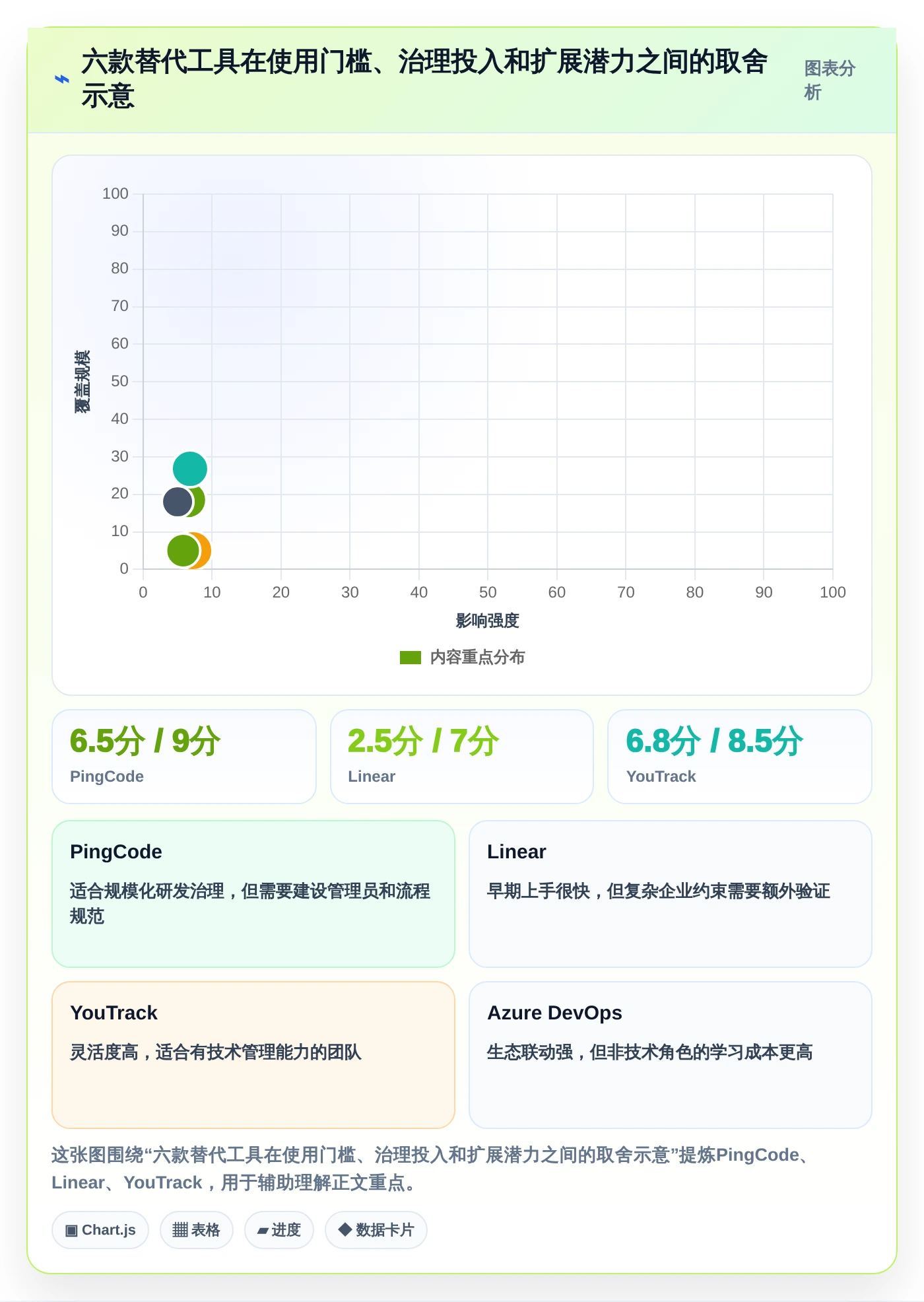The height and width of the screenshot is (1302, 924).
Task: Select the 2.5分 / 7分 Linear stat card
Action: tap(462, 757)
